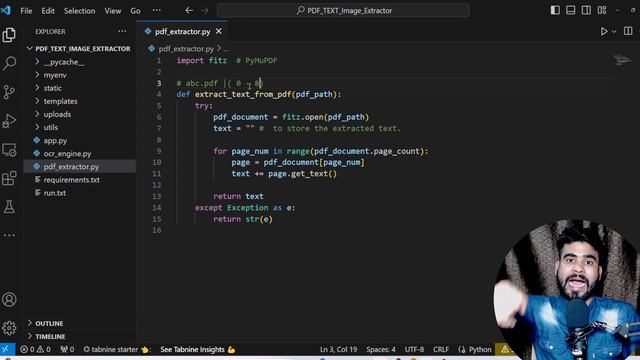Open the Accounts menu icon

[x=9, y=300]
